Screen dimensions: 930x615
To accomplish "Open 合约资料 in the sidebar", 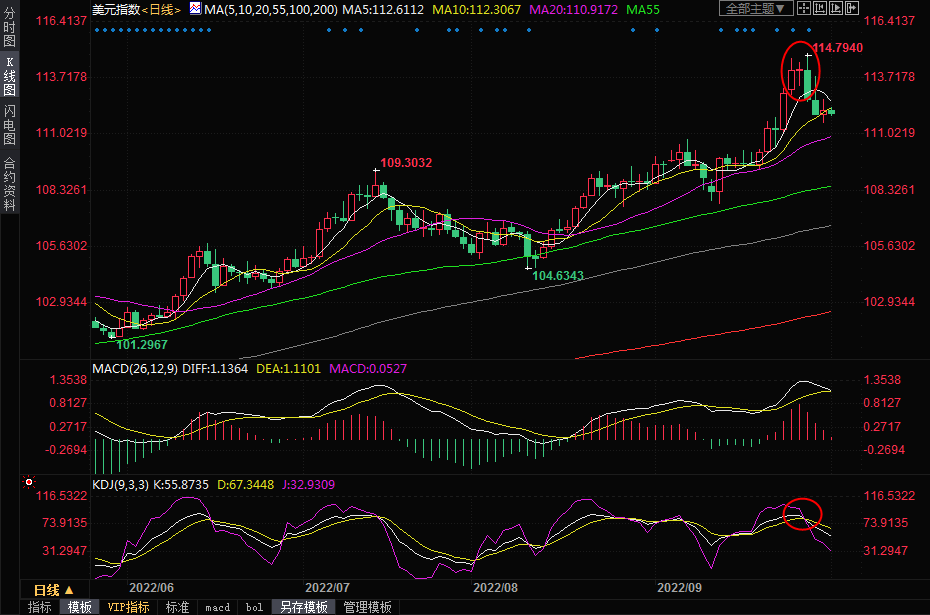I will tap(9, 183).
